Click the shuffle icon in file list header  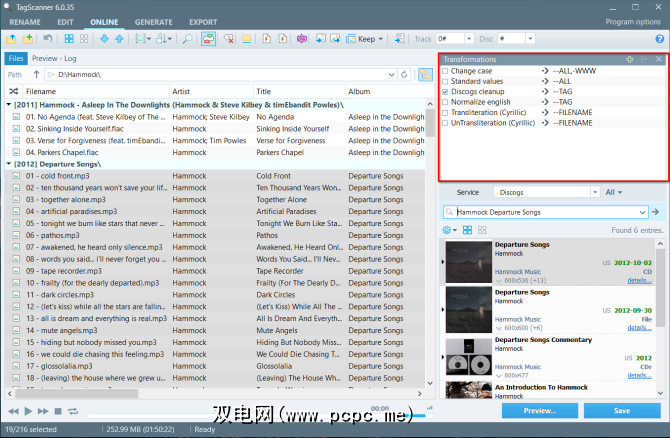[x=14, y=91]
